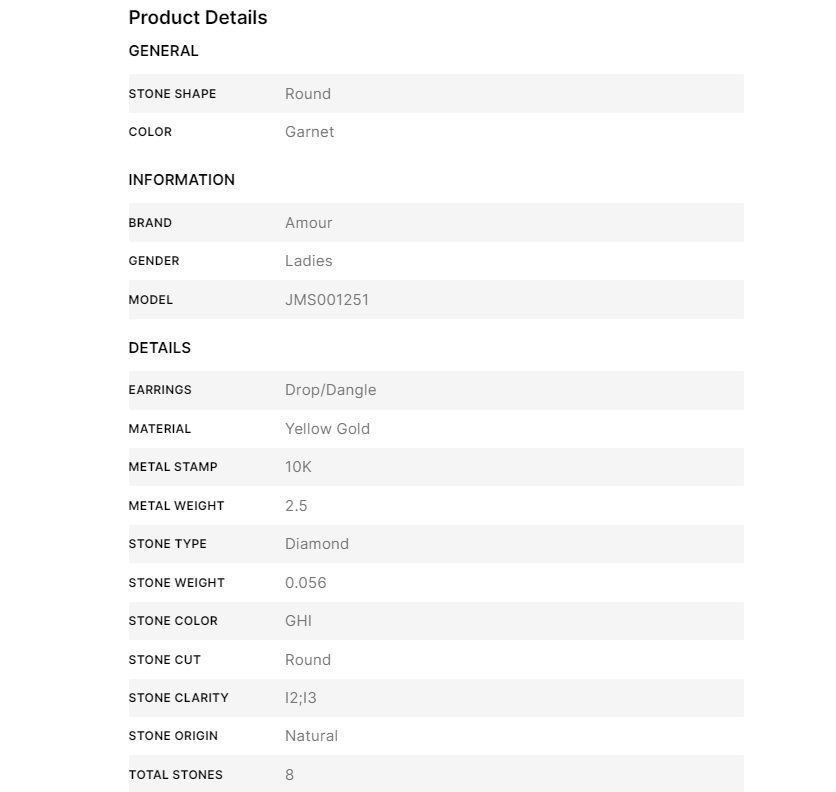Select the Garnet color value

coord(310,132)
